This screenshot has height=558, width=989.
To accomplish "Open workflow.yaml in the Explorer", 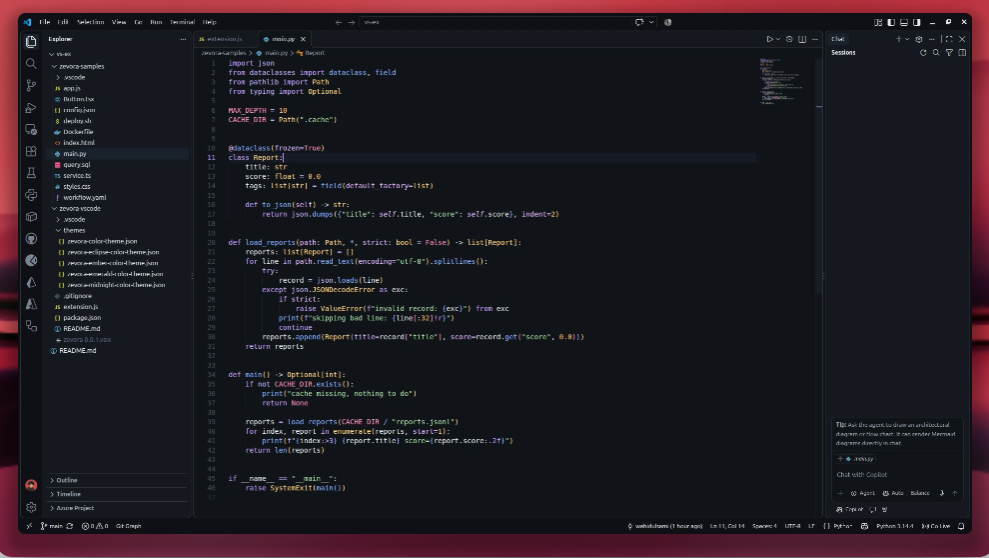I will 85,197.
